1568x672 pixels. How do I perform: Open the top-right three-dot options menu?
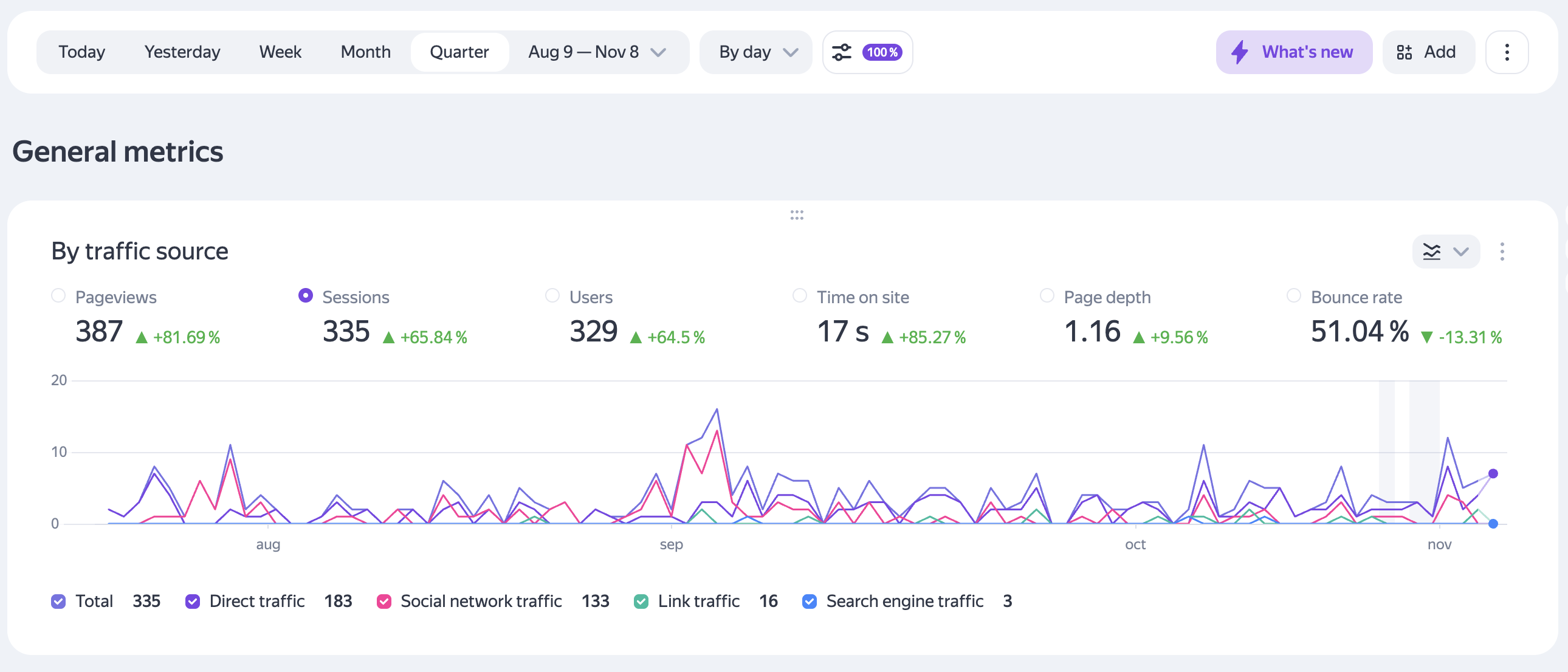(x=1507, y=52)
